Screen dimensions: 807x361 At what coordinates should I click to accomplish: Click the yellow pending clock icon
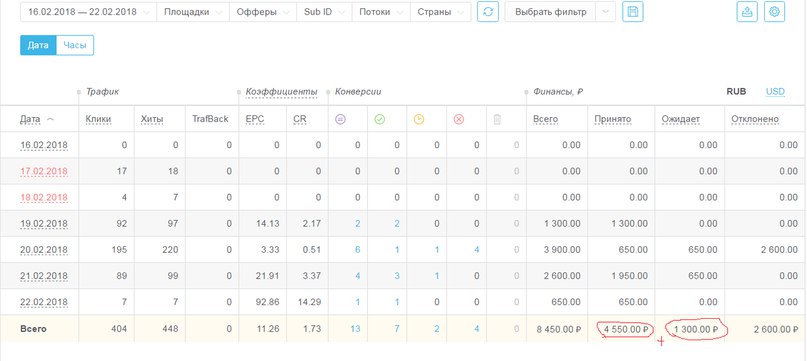coord(419,119)
